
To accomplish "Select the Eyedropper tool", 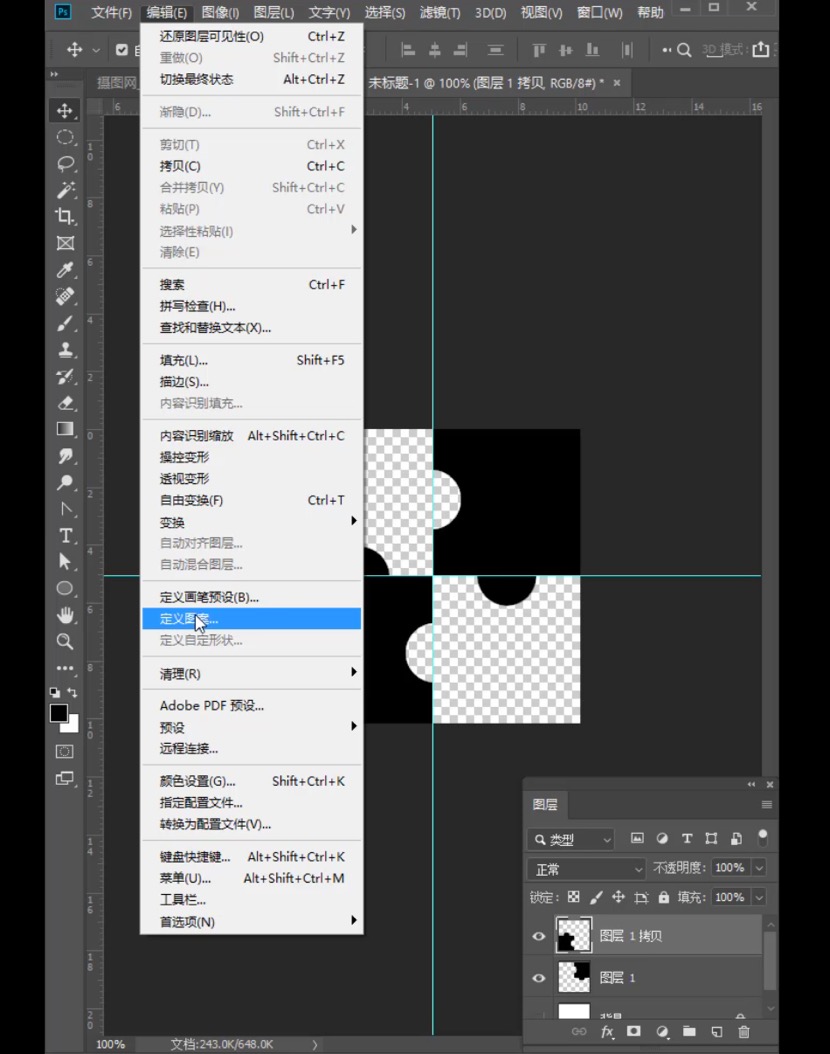I will (66, 270).
